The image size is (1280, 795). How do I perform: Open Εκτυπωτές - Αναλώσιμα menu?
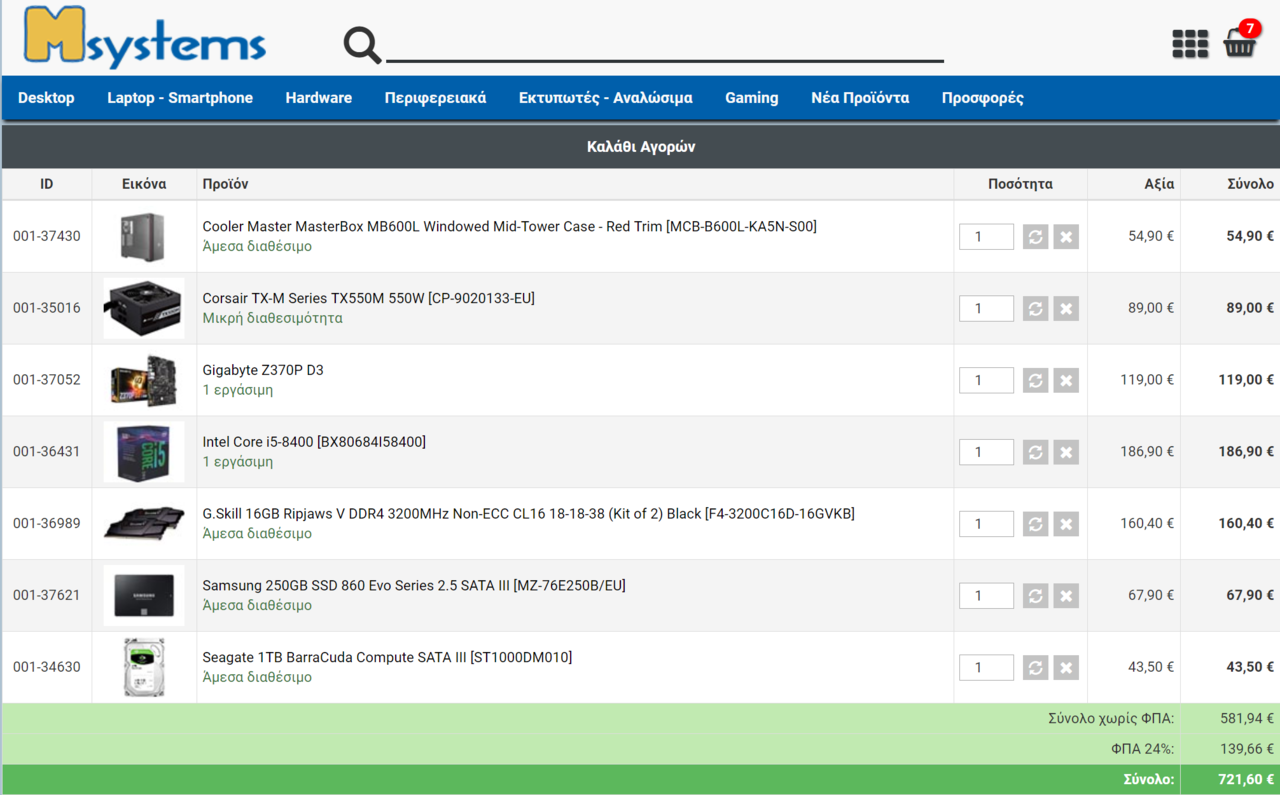tap(605, 98)
